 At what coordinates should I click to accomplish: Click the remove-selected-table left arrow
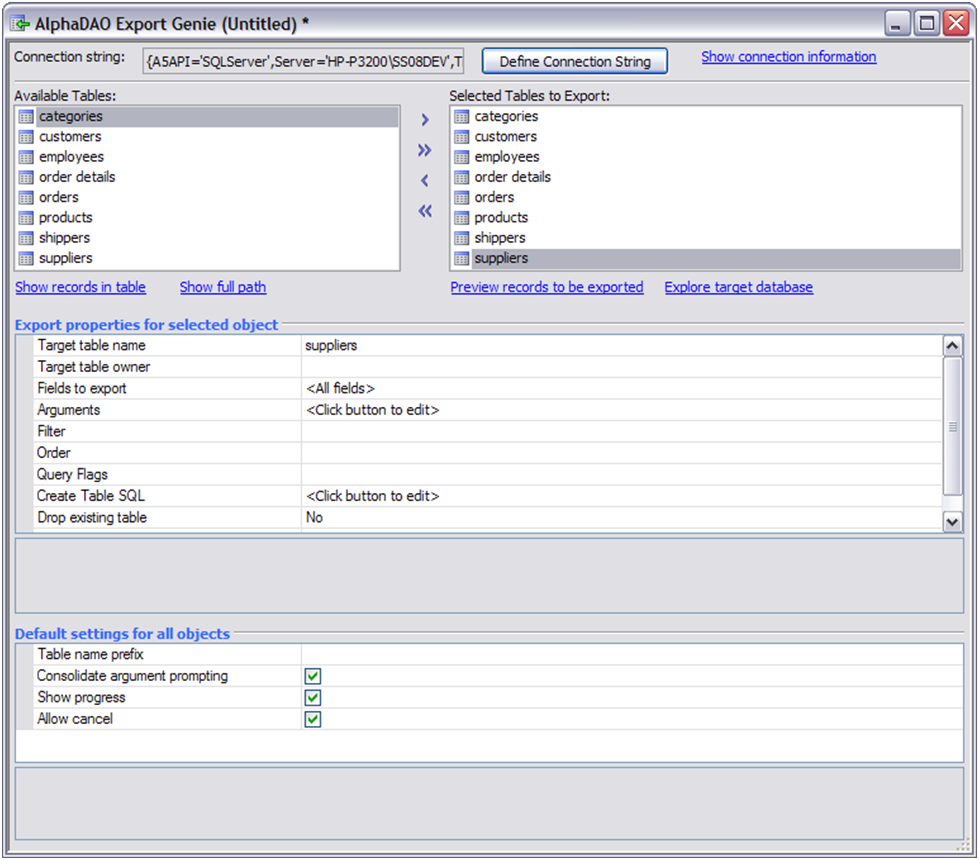click(425, 180)
